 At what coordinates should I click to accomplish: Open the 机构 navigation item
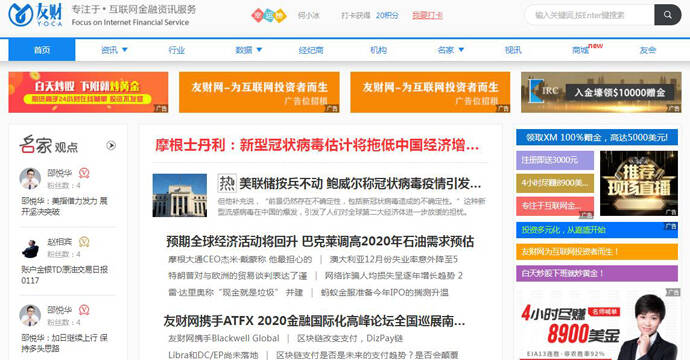click(378, 50)
